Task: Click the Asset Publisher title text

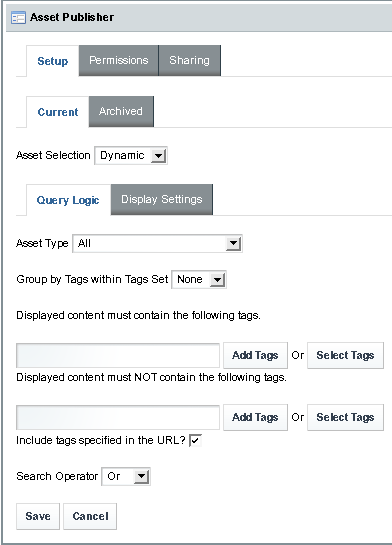Action: pyautogui.click(x=72, y=17)
